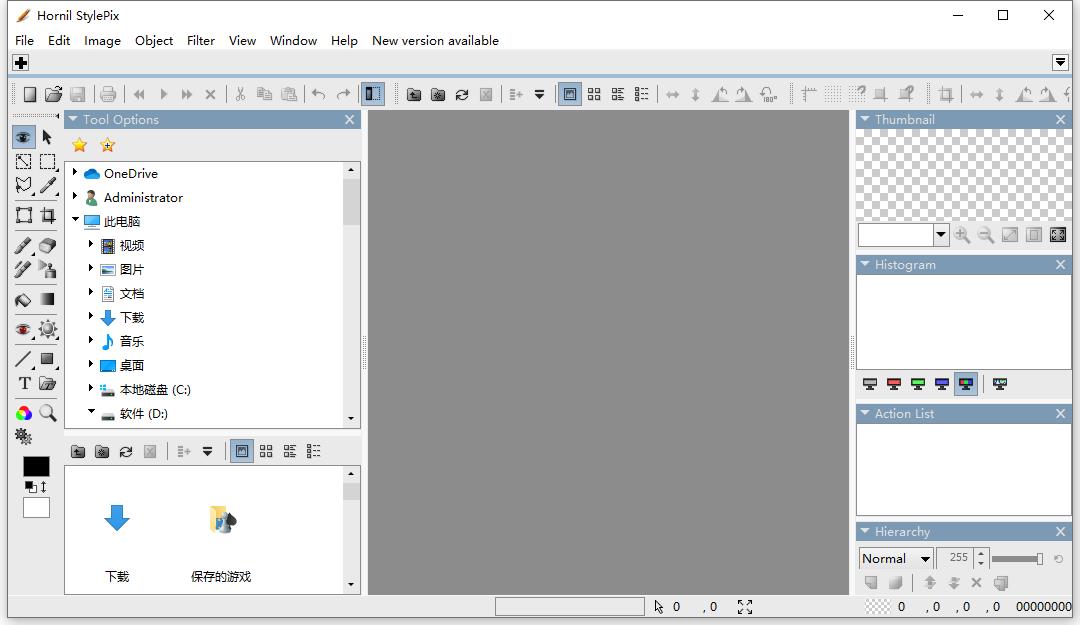
Task: Click New version available link
Action: click(435, 41)
